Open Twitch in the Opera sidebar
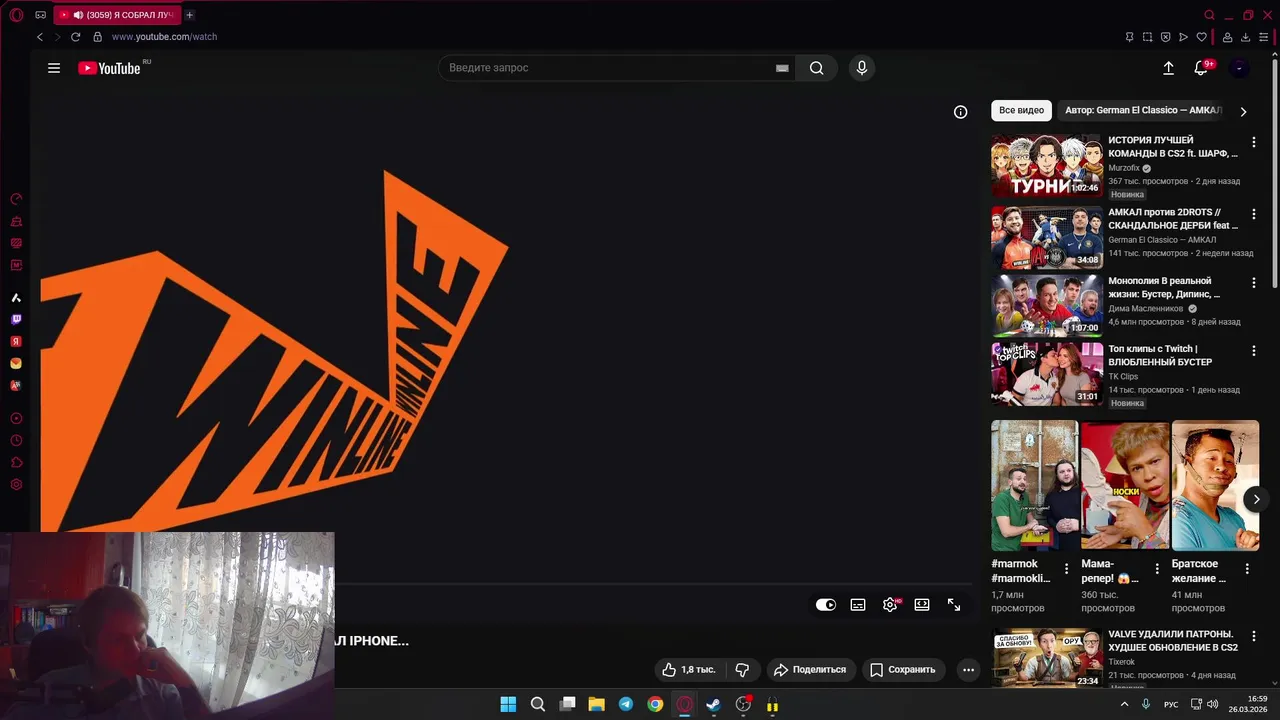This screenshot has height=720, width=1280. [x=16, y=320]
